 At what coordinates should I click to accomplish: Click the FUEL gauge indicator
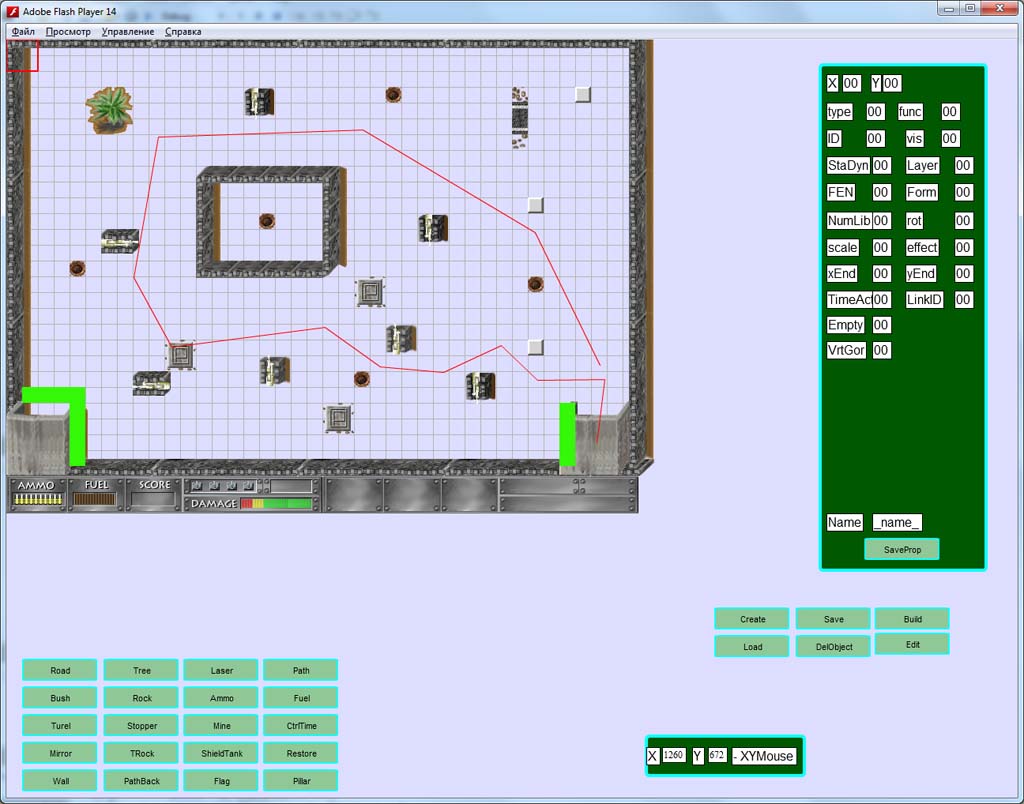(x=95, y=500)
